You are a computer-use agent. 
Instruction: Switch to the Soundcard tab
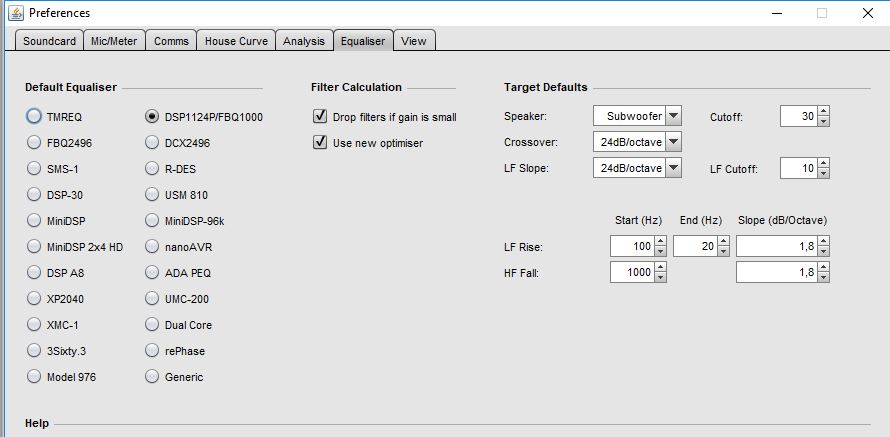click(x=49, y=41)
